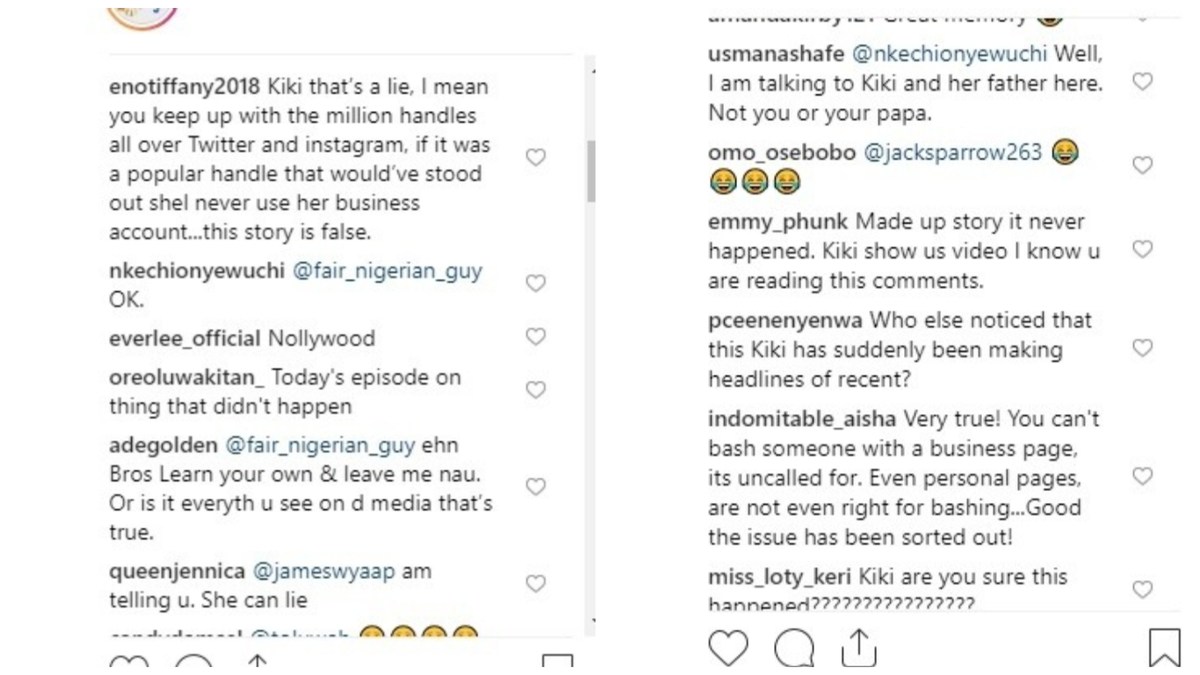Screen dimensions: 1200x675
Task: Like everlee_official's Nollywood comment
Action: pyautogui.click(x=536, y=337)
